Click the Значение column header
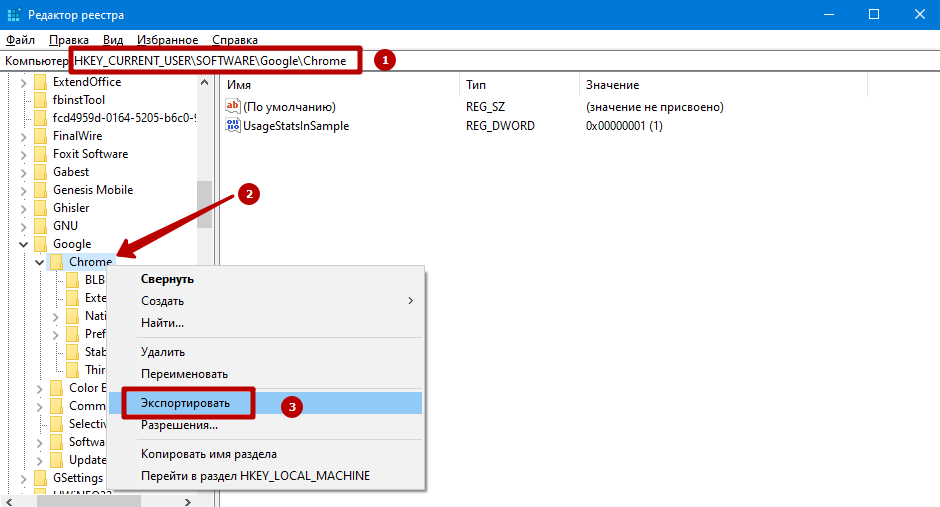Image resolution: width=940 pixels, height=507 pixels. coord(612,85)
